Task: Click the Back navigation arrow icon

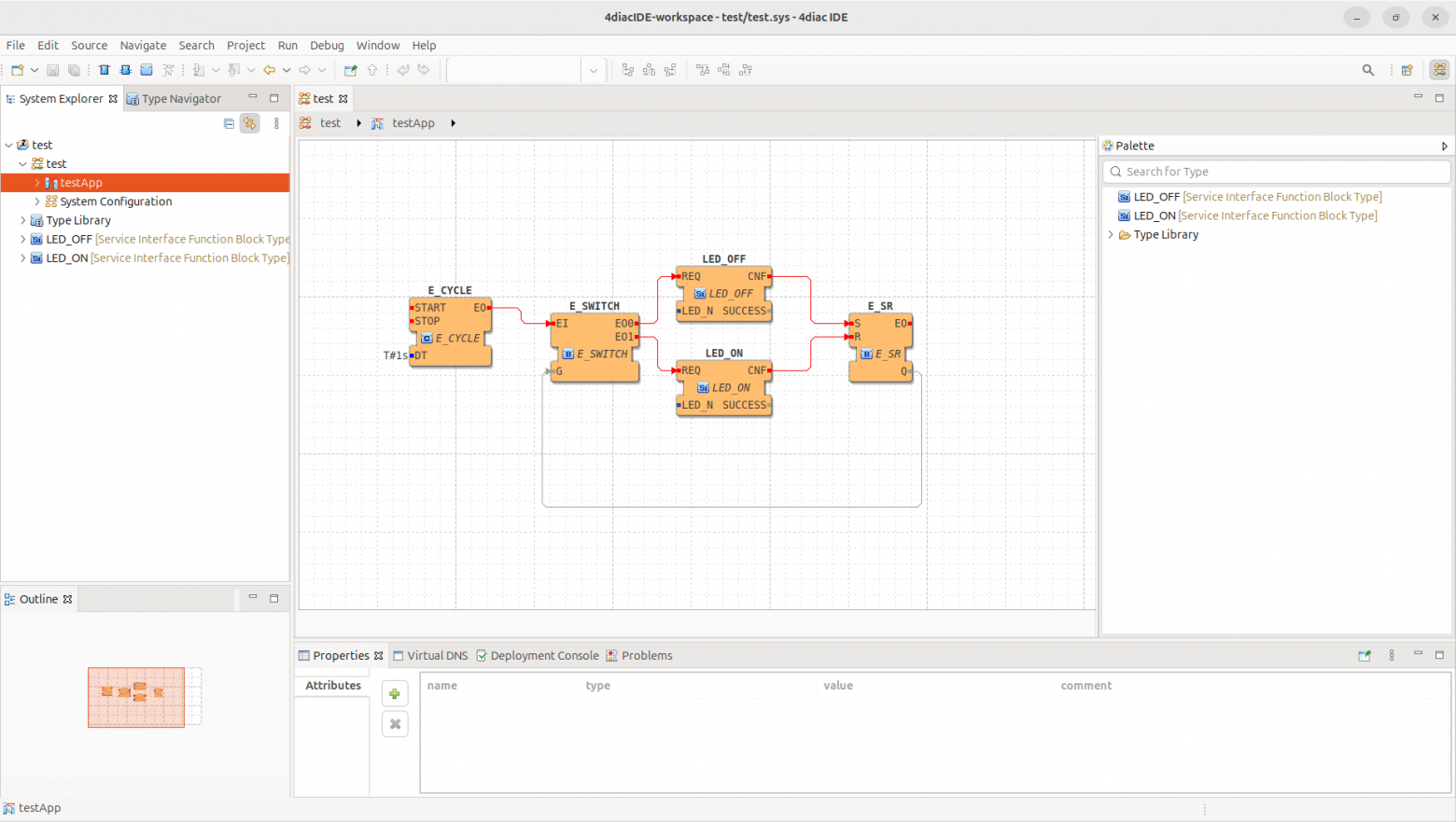Action: [269, 70]
